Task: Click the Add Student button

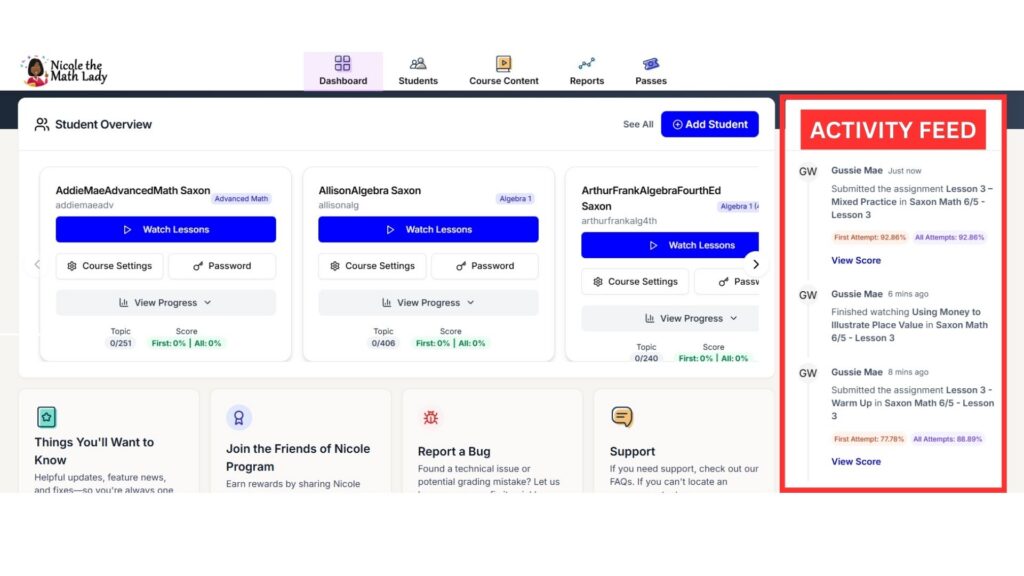Action: pos(710,124)
